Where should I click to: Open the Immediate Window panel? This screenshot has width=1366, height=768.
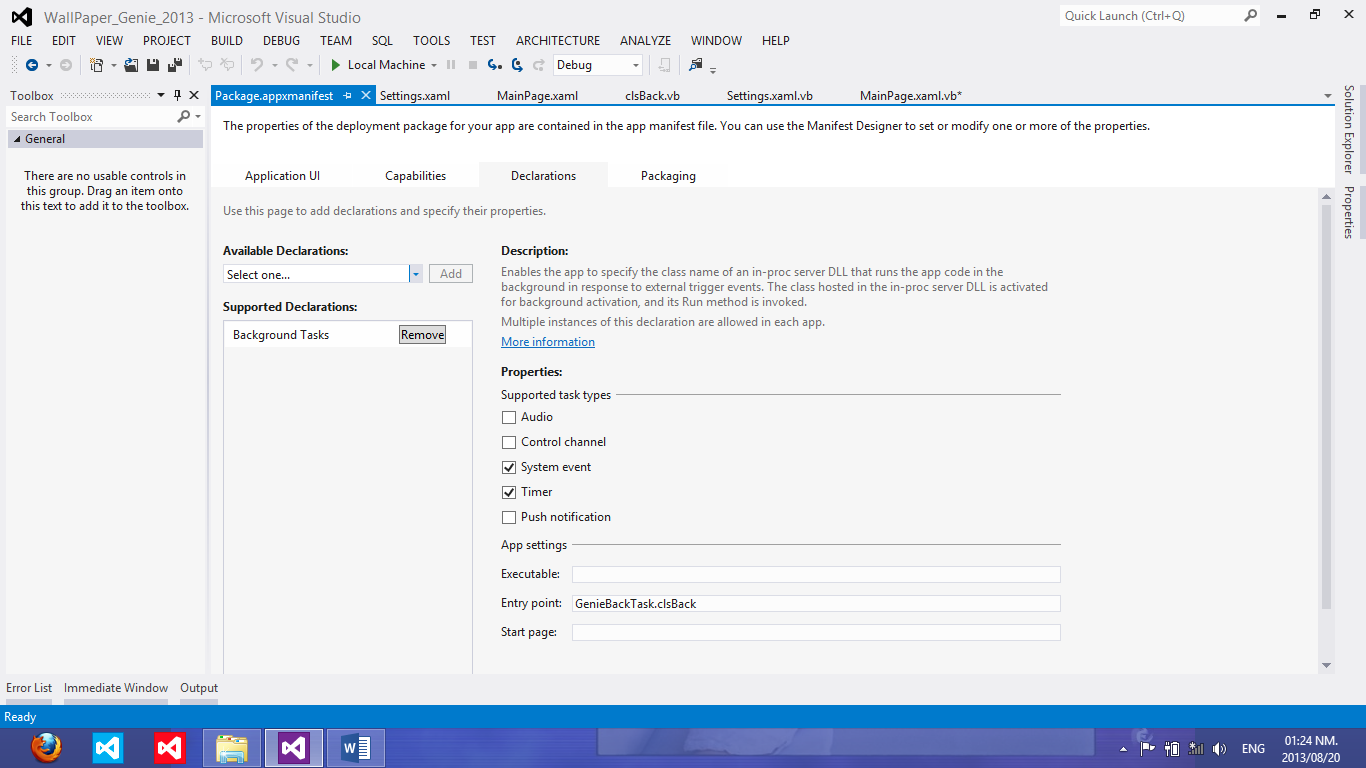coord(116,688)
